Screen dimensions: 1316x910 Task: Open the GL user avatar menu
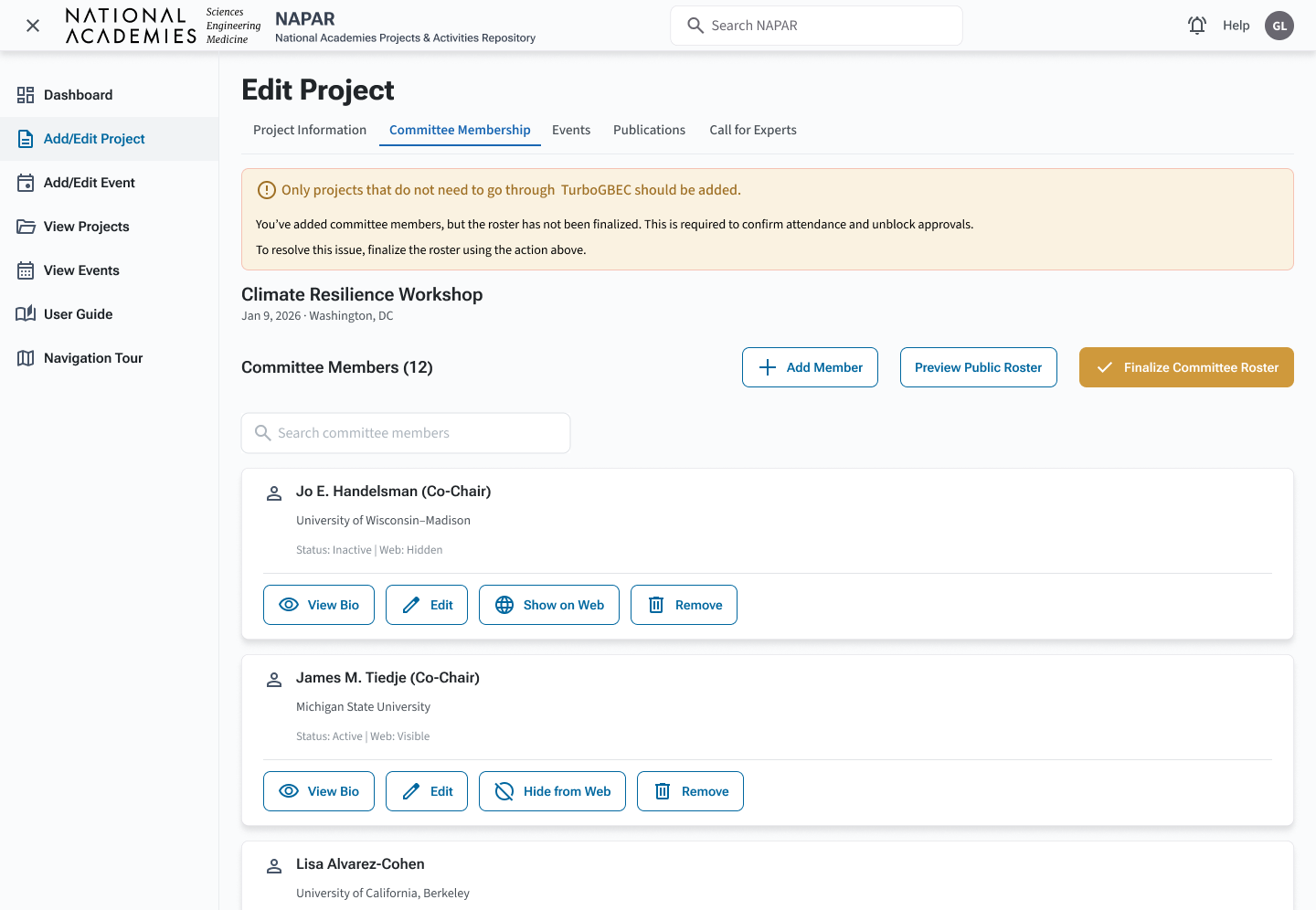[1279, 26]
